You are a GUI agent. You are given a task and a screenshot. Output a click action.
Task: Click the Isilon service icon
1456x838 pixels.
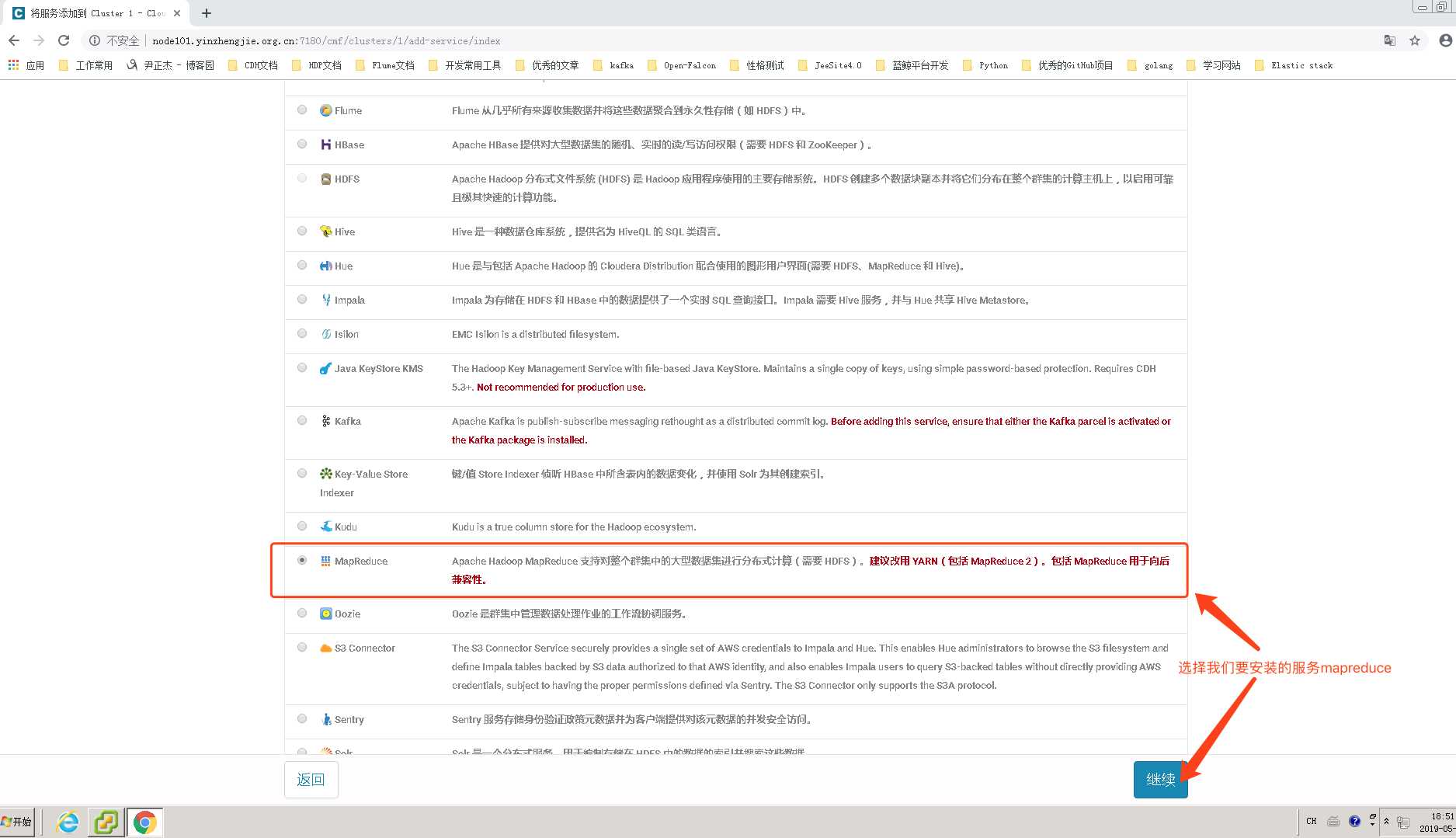[x=326, y=334]
